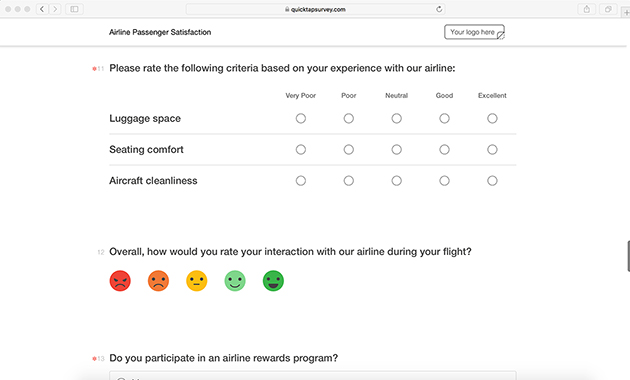
Task: Toggle the Safari sidebar icon
Action: [74, 9]
